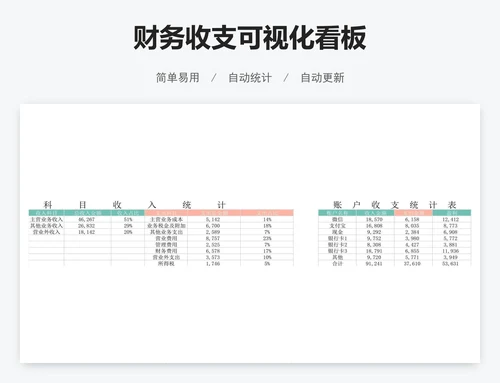Click the 23% share for 营业费用
Screen dimensions: 500x383
(267, 238)
